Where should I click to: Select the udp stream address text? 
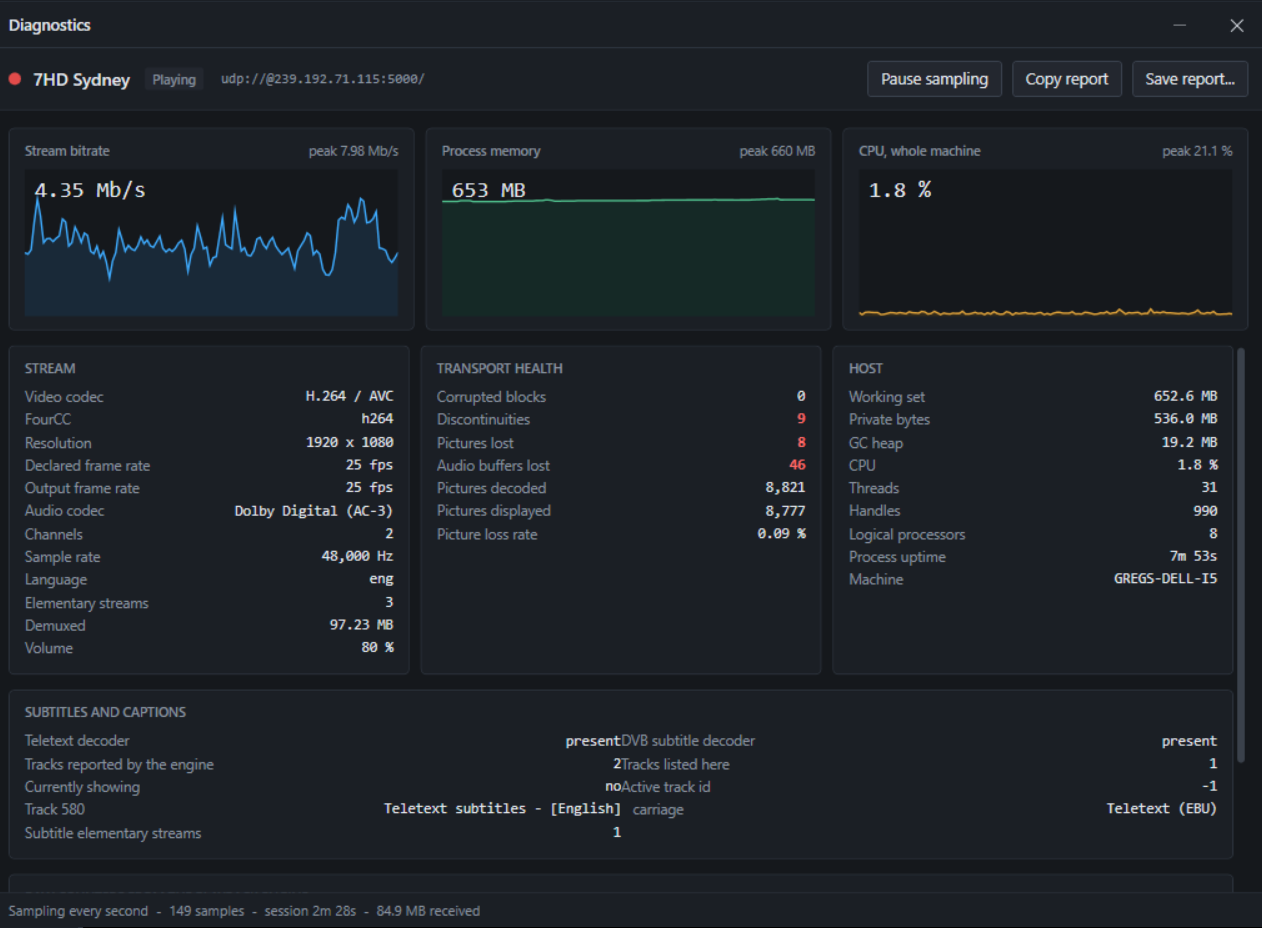[x=323, y=78]
